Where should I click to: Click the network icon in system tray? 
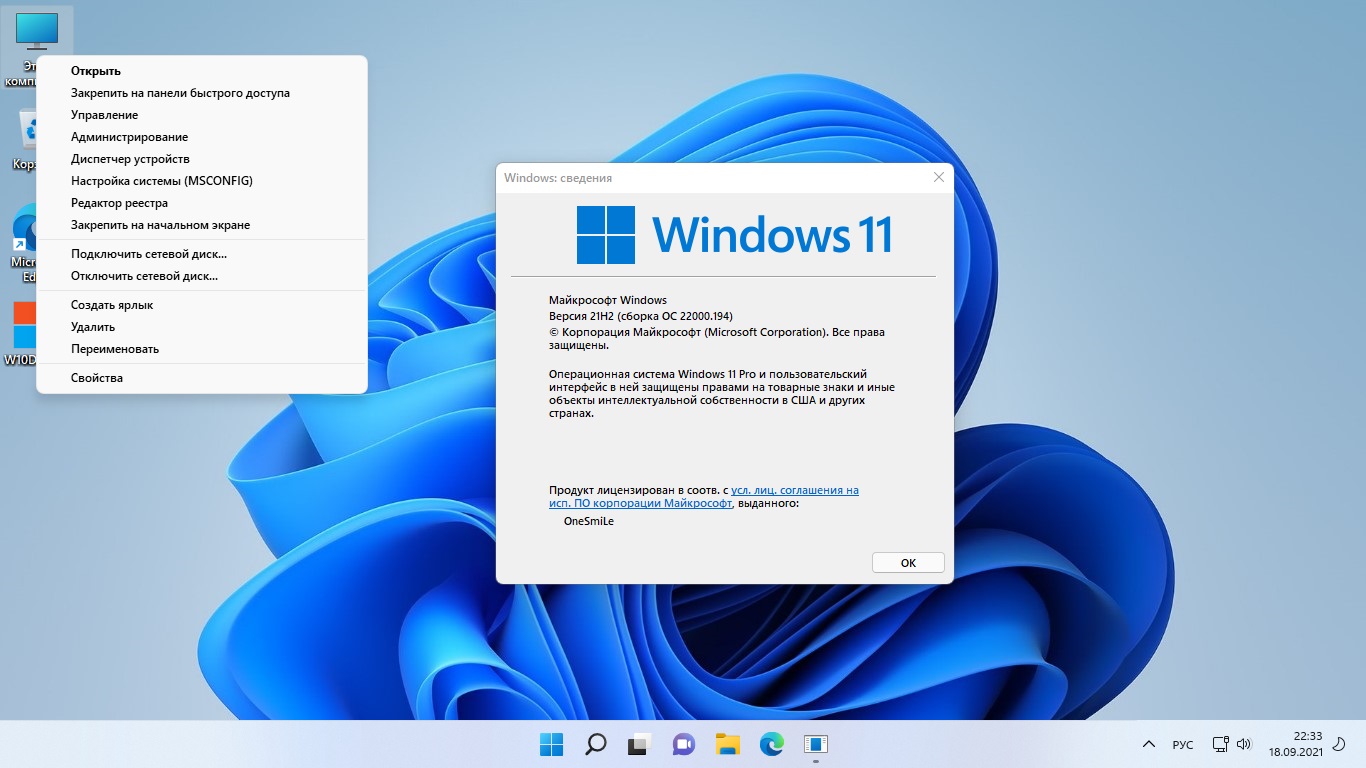pos(1220,744)
